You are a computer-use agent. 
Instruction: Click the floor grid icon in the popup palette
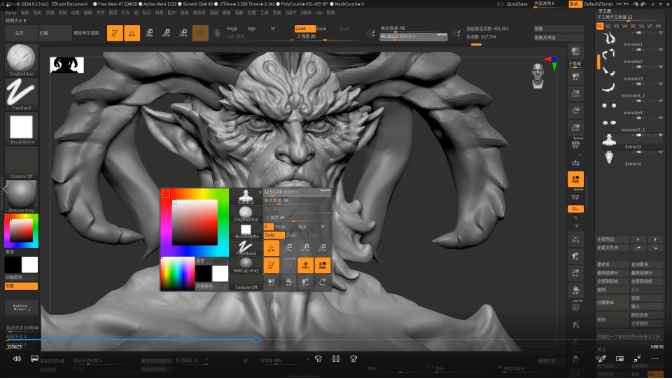tap(288, 265)
